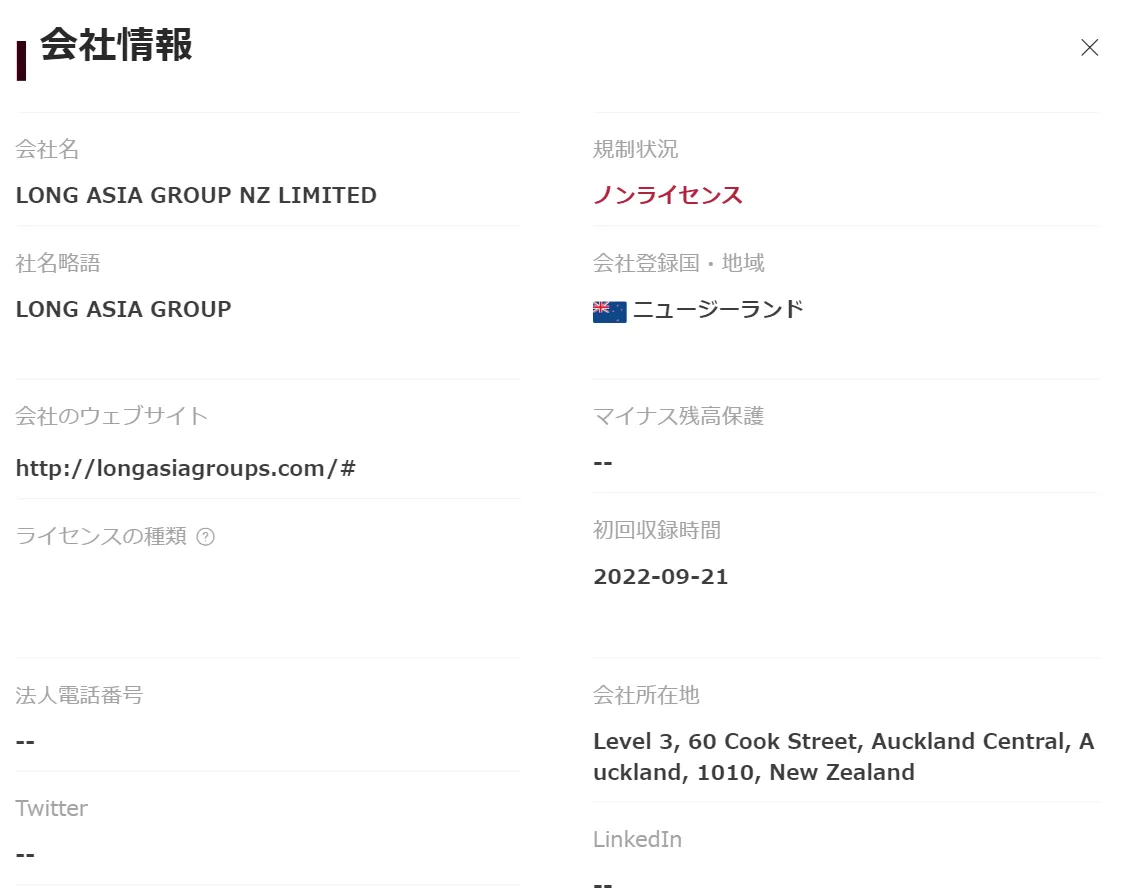
Task: Click the LinkedIn field label
Action: [x=638, y=839]
